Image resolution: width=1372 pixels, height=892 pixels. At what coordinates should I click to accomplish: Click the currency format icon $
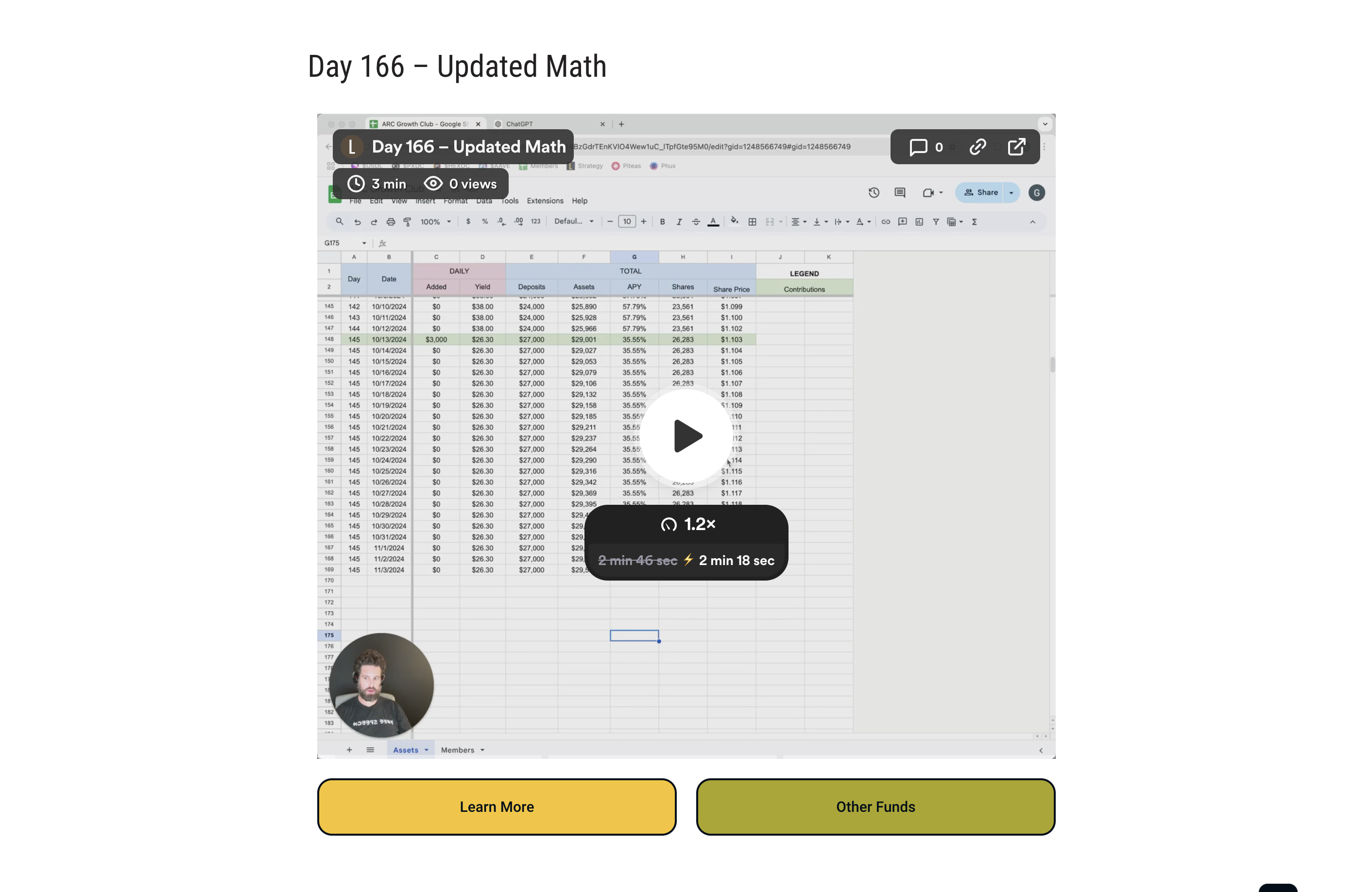468,221
